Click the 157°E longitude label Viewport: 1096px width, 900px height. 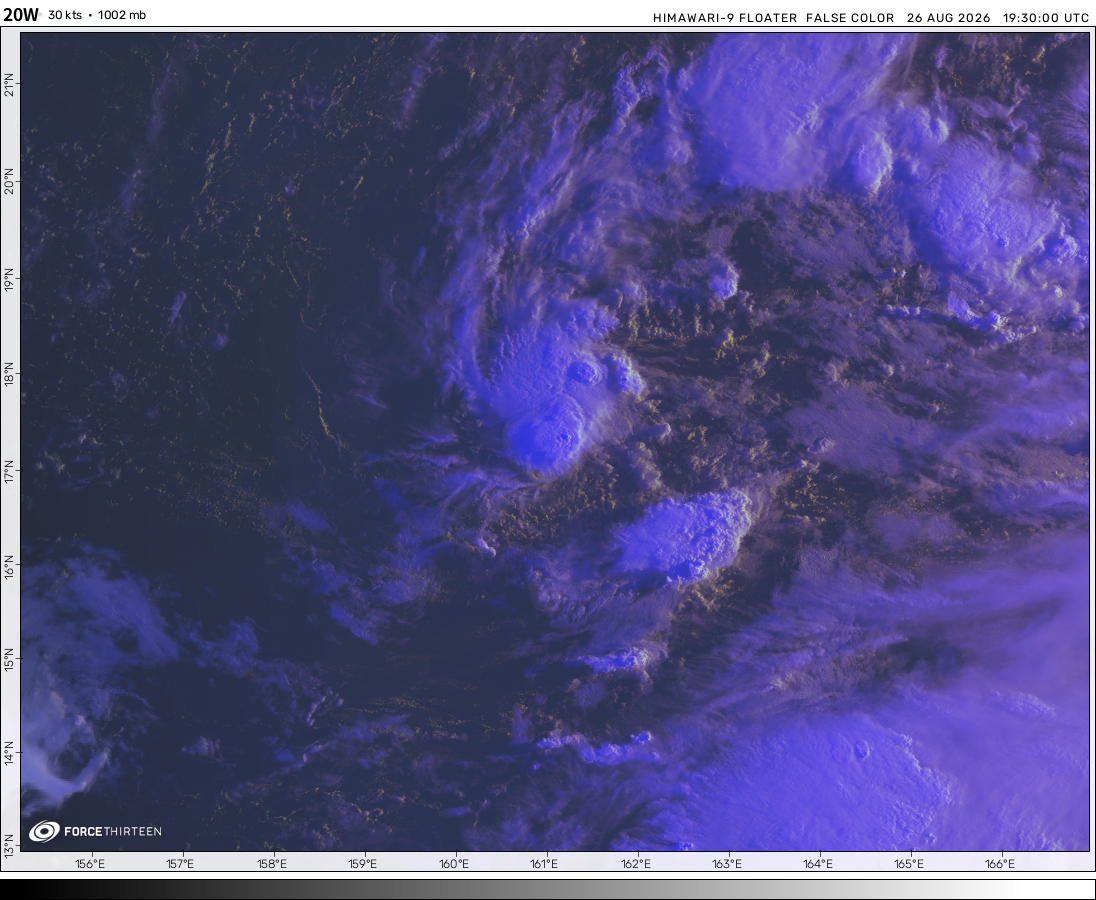(180, 864)
